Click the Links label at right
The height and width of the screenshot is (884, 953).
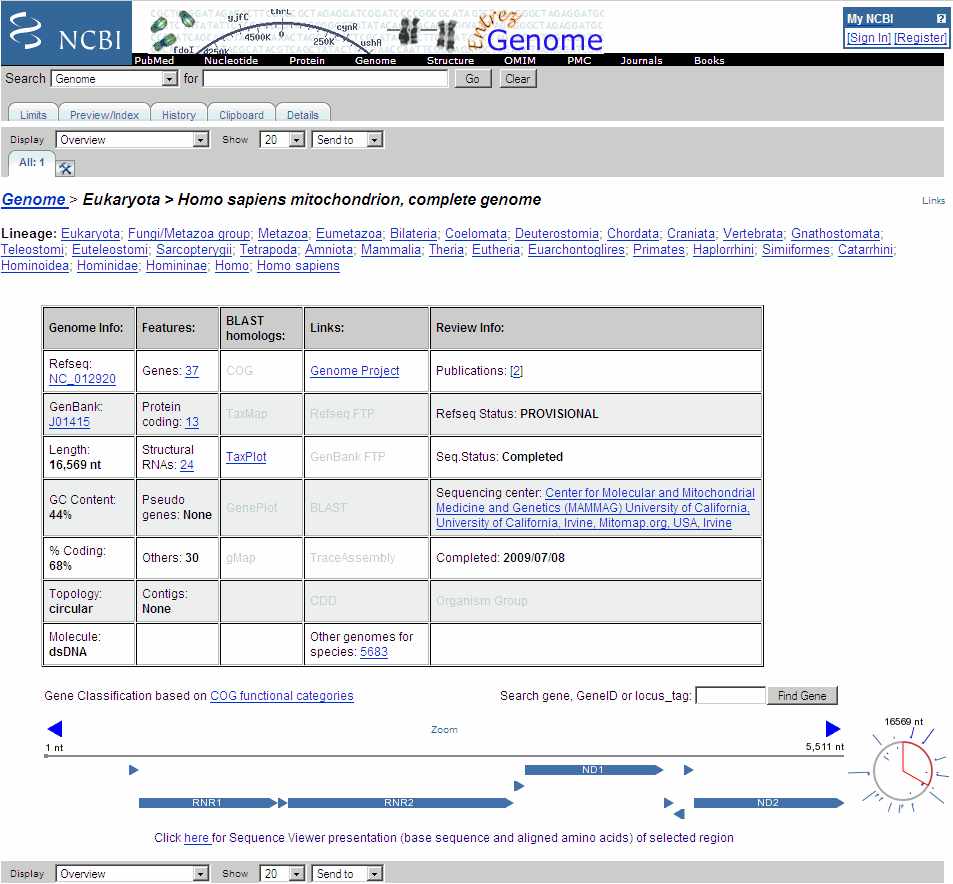tap(934, 201)
